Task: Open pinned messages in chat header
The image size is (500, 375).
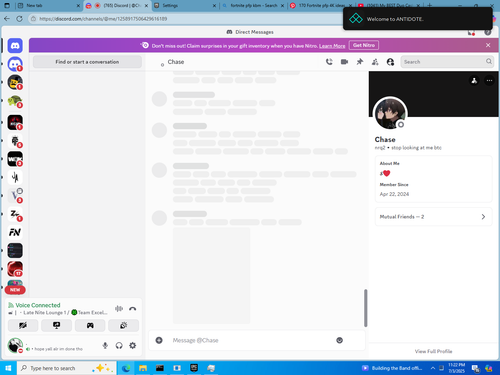Action: (x=360, y=62)
